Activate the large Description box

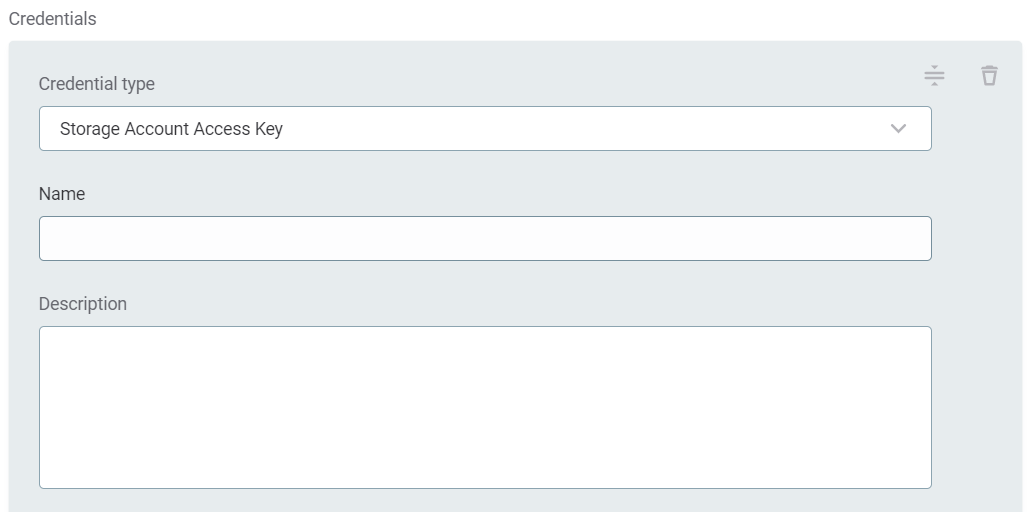pyautogui.click(x=485, y=407)
